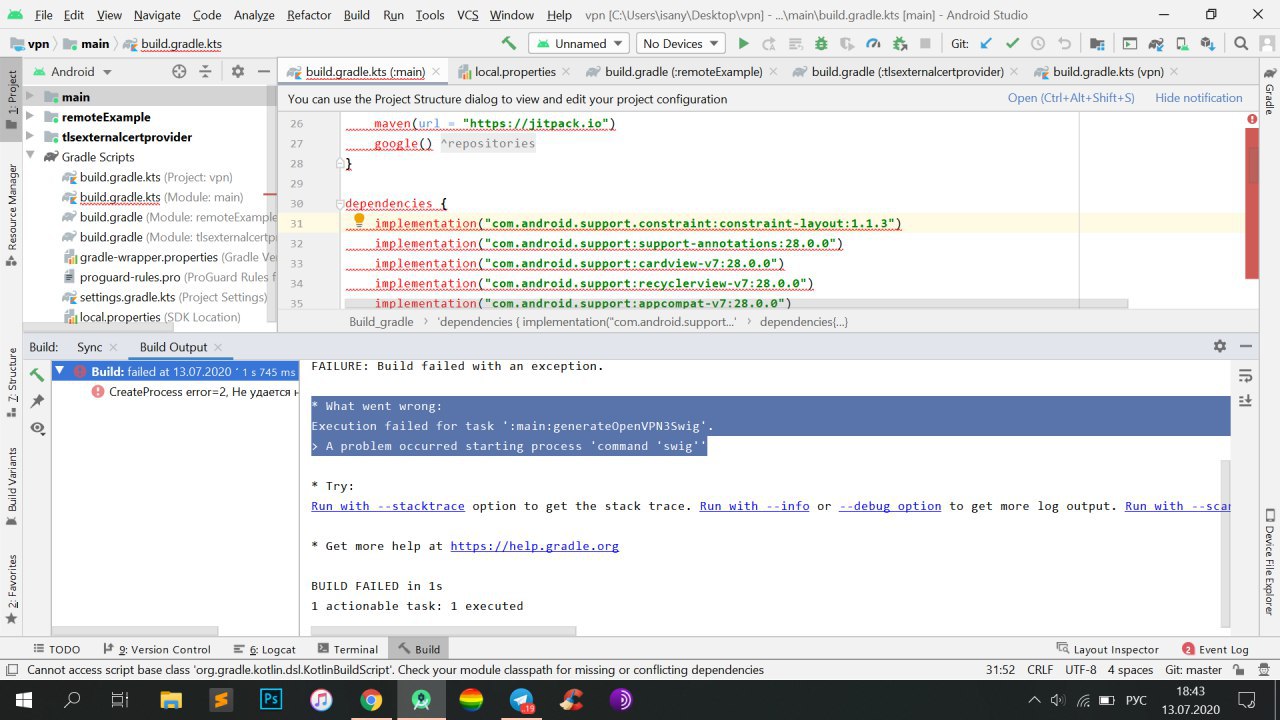Toggle pin tab in Build panel
Screen dimensions: 1280x720
pyautogui.click(x=37, y=401)
